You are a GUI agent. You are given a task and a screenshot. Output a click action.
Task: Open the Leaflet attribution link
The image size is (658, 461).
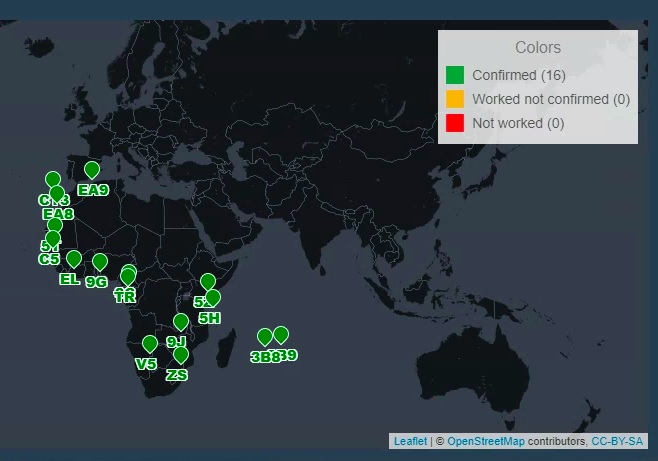[410, 441]
